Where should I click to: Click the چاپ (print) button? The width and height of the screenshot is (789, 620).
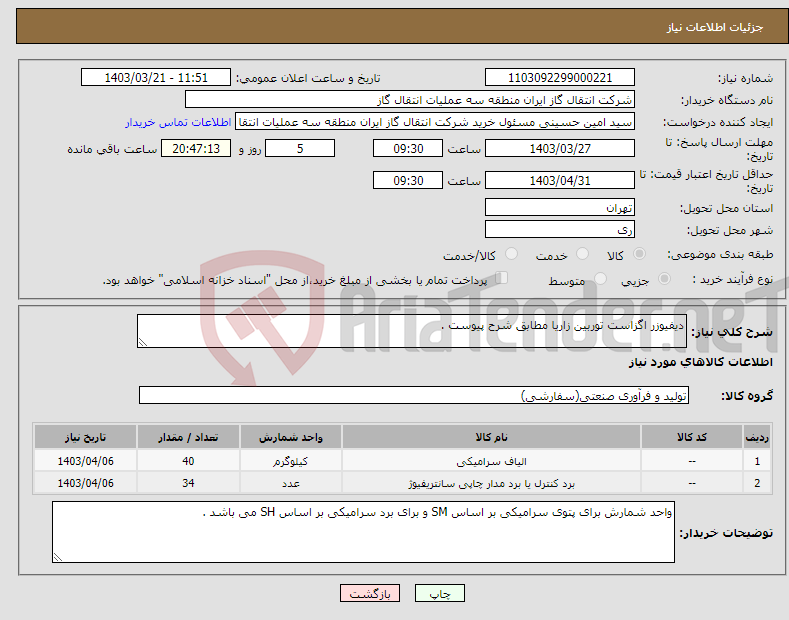coord(439,593)
